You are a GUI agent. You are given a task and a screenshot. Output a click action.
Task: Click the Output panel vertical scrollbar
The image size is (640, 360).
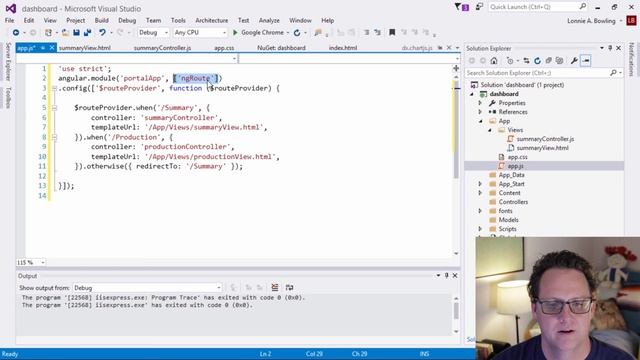[456, 315]
